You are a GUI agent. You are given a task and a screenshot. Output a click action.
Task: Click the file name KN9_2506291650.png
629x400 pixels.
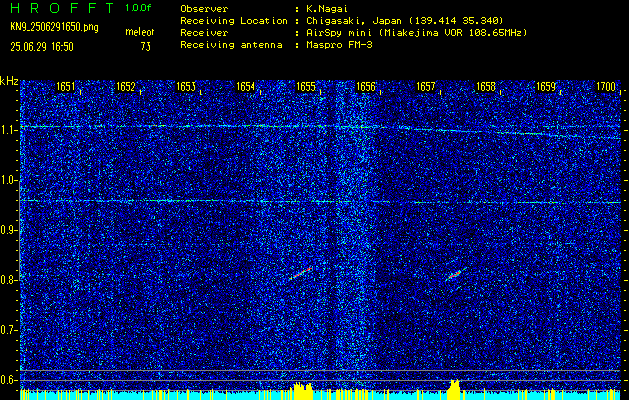pos(54,28)
